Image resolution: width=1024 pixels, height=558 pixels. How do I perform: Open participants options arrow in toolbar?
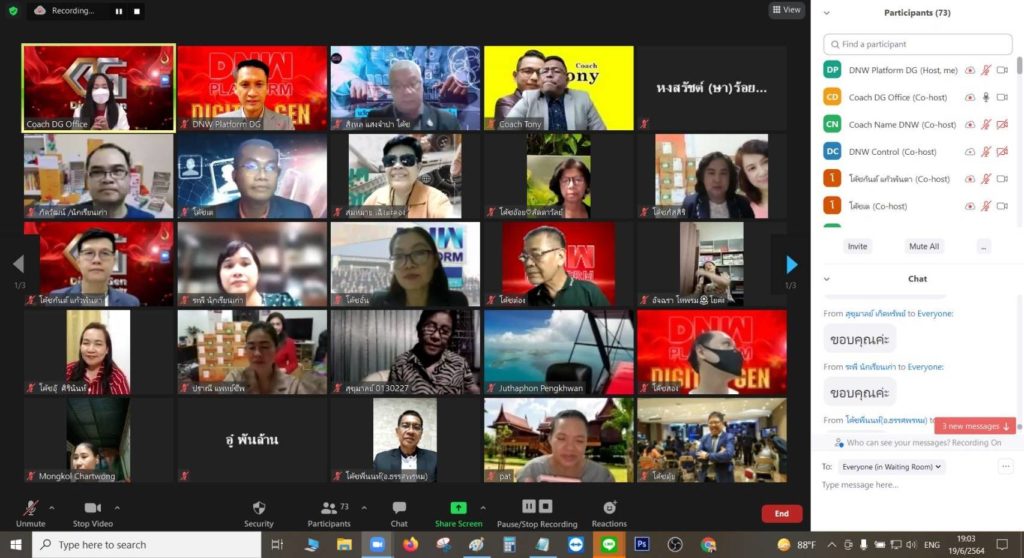pos(364,508)
